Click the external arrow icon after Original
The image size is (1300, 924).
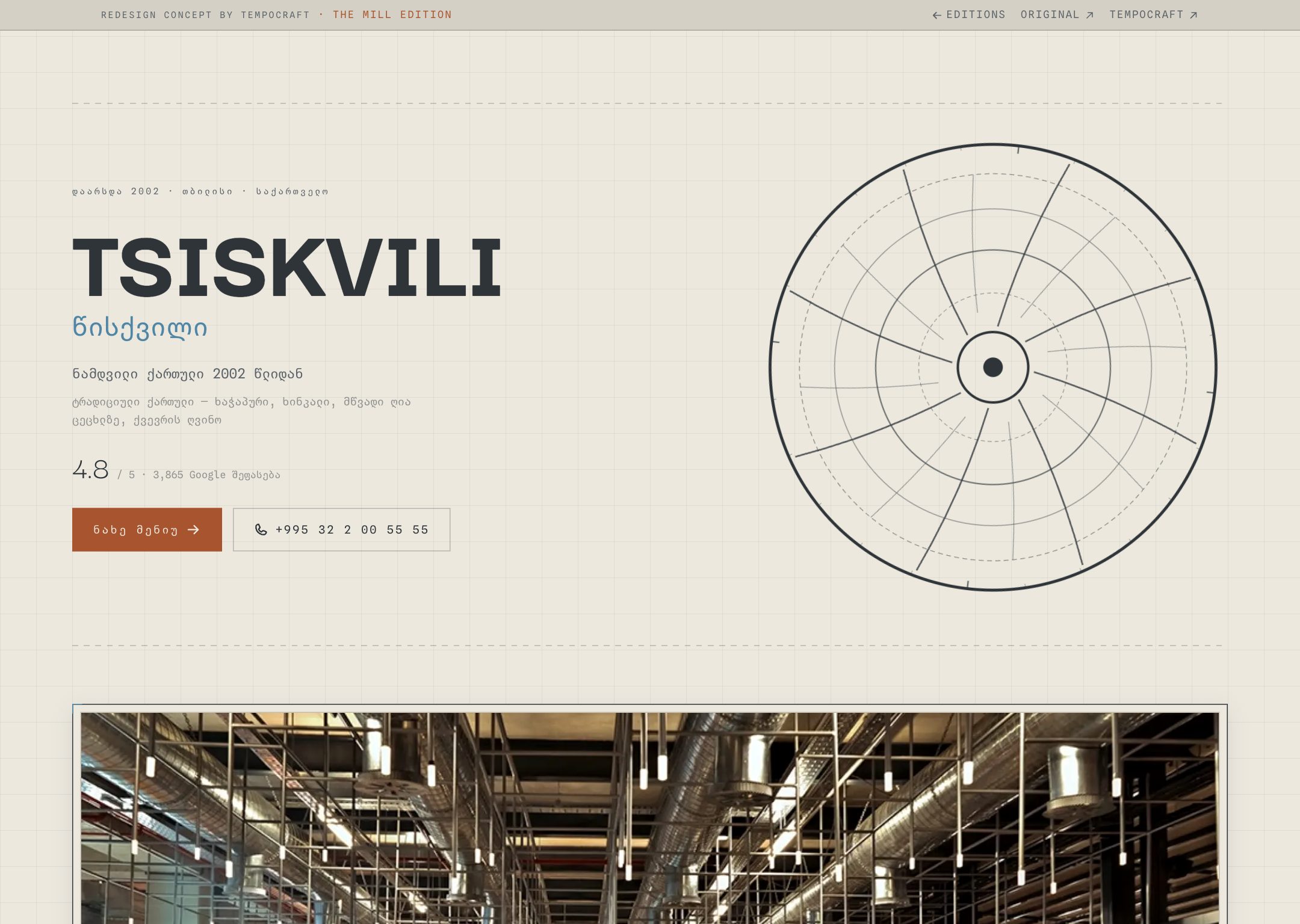point(1089,15)
